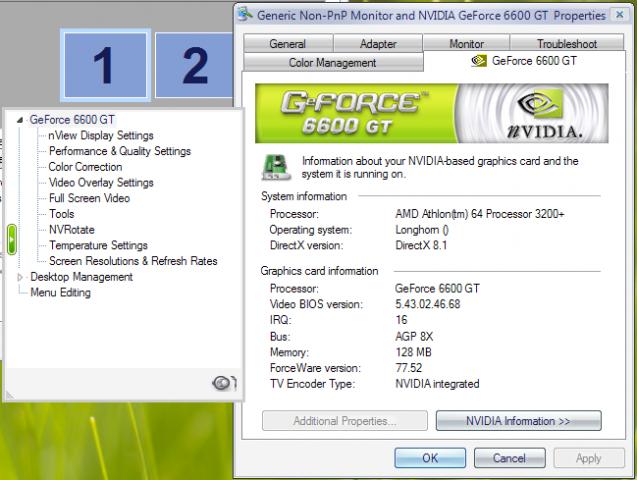The width and height of the screenshot is (637, 480).
Task: Switch to the Monitor tab
Action: [466, 43]
